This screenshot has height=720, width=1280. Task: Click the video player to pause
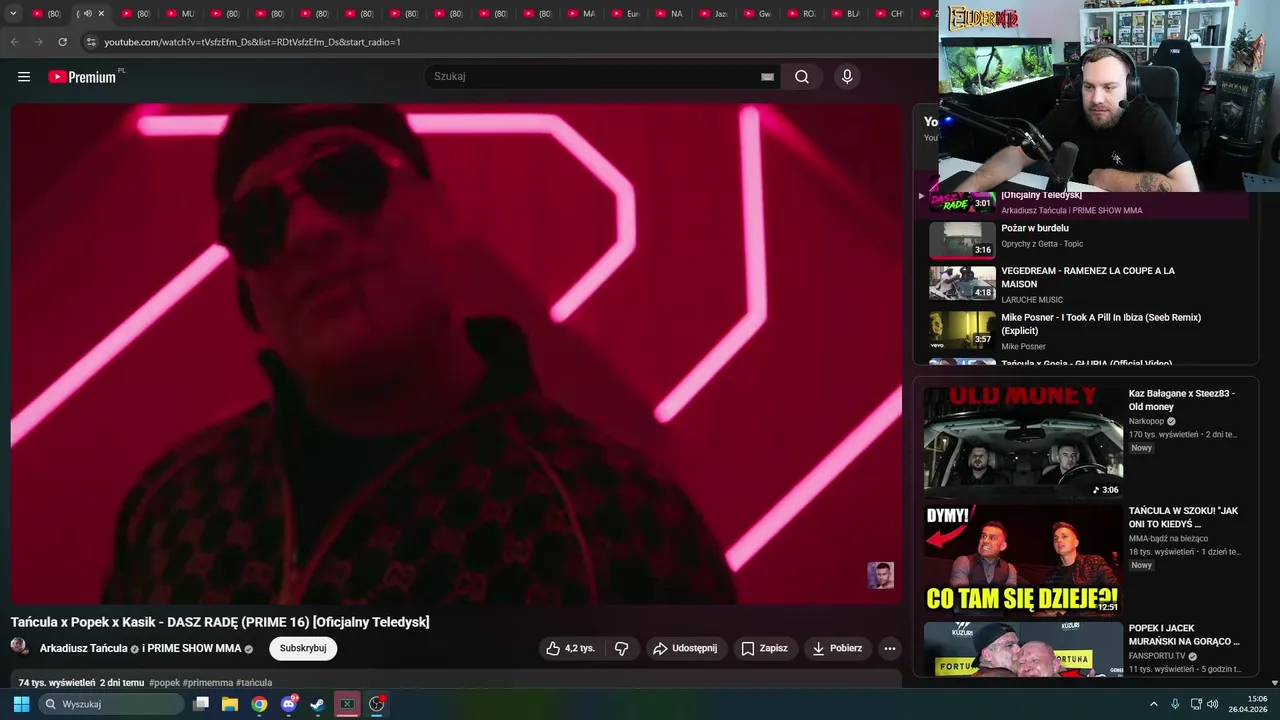tap(456, 353)
